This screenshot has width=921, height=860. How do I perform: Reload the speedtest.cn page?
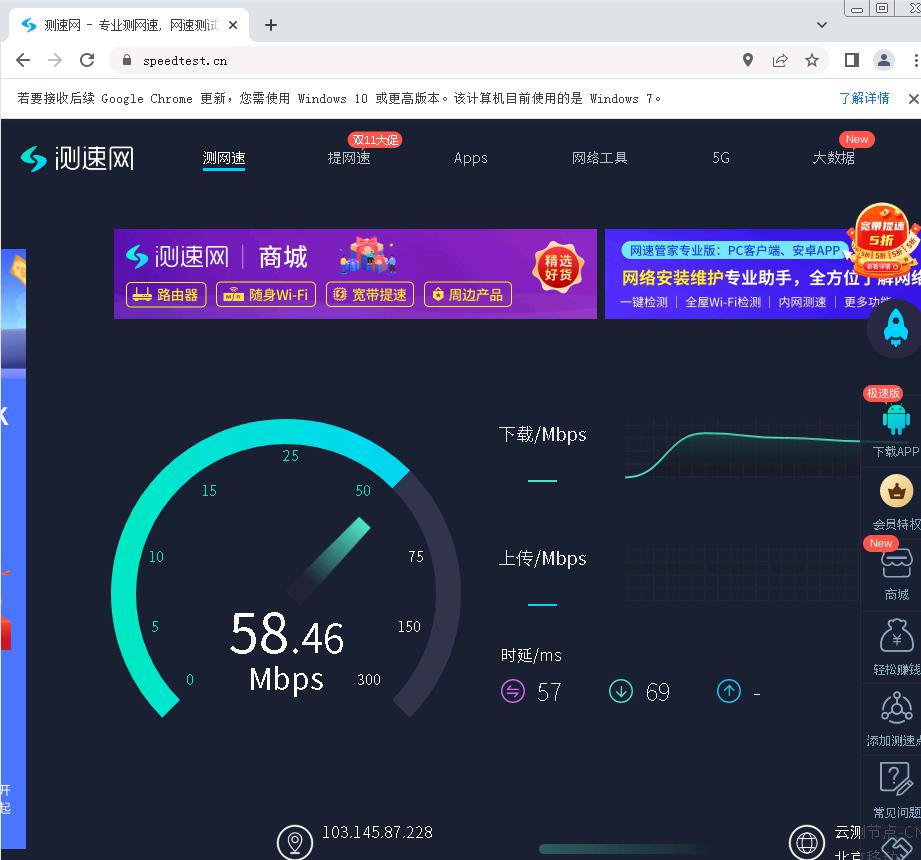coord(87,60)
